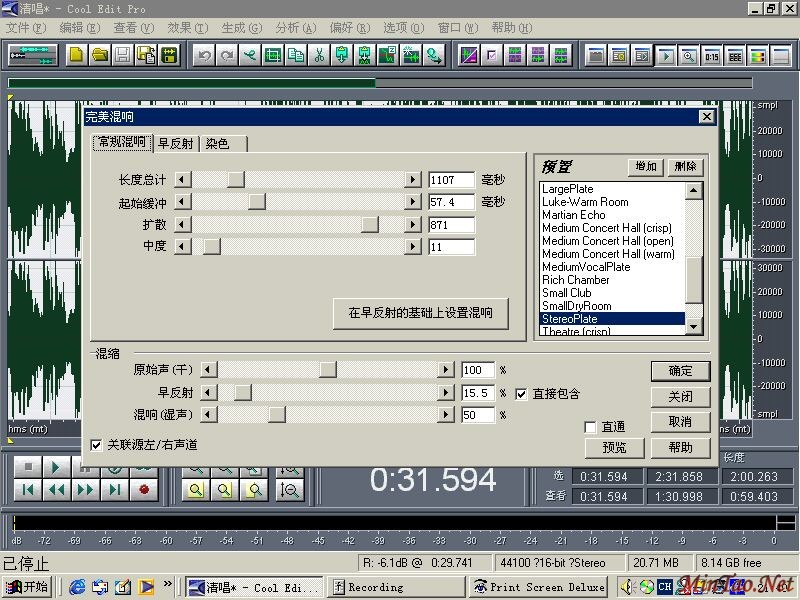Click the 扩散 value input field
Viewport: 800px width, 600px height.
coord(451,225)
